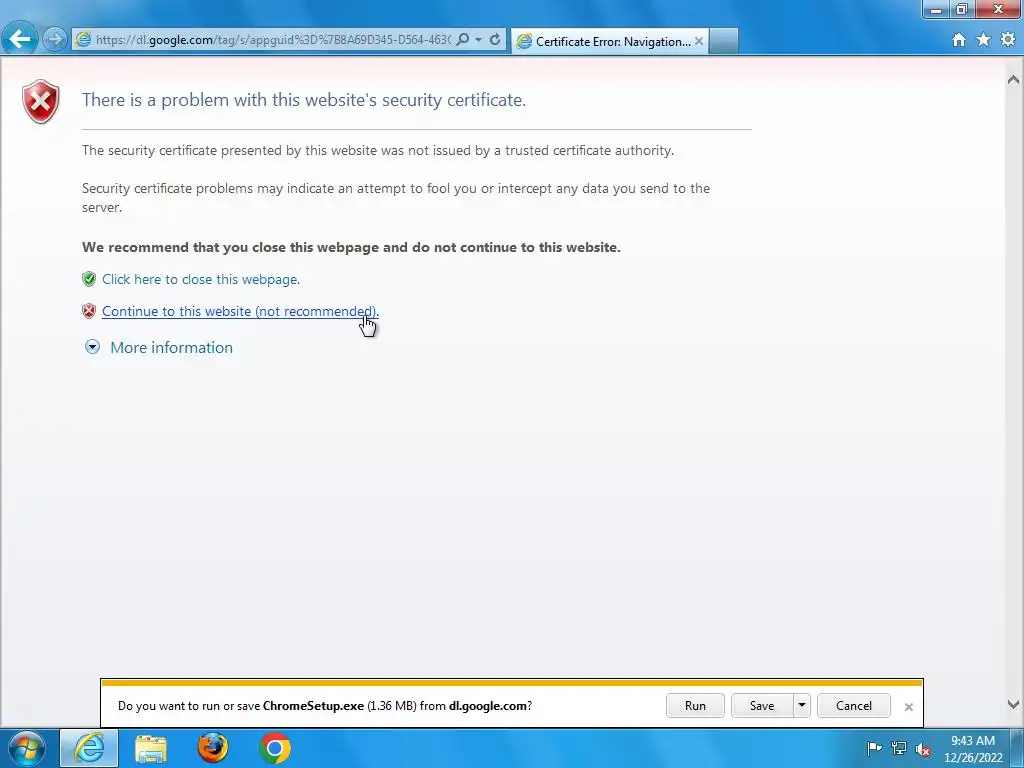Open Favorites star icon

pyautogui.click(x=984, y=40)
